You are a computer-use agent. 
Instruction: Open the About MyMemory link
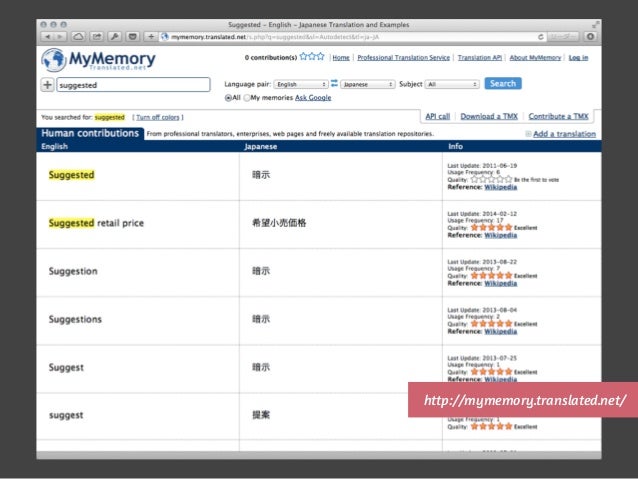[535, 58]
